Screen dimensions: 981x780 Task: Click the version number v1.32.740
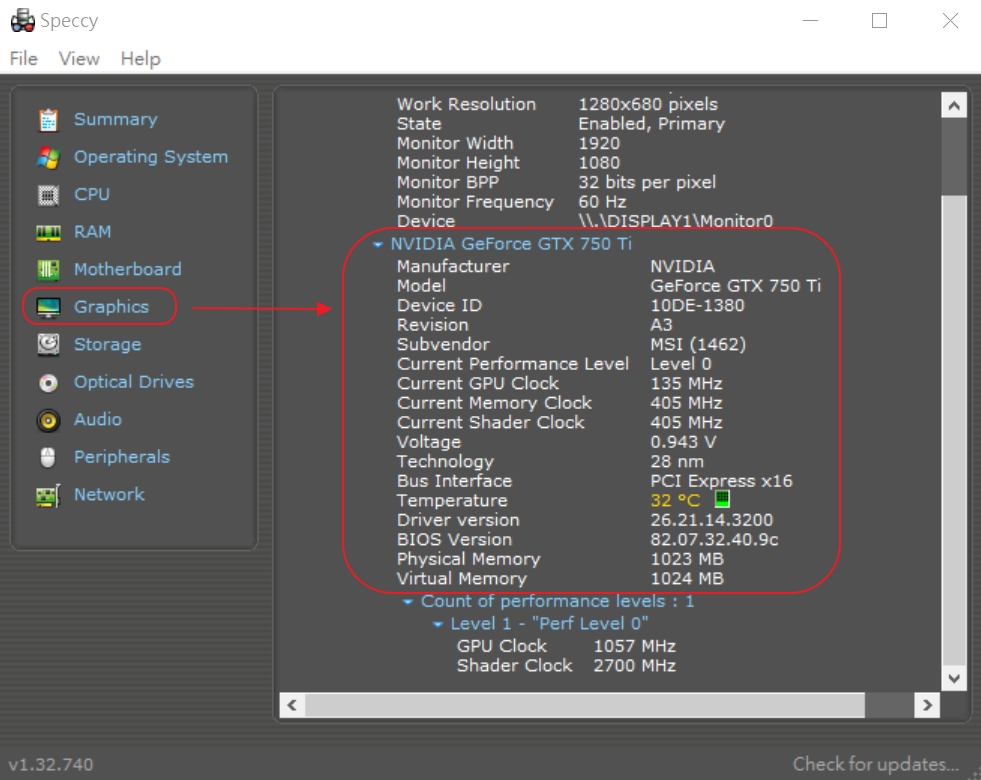click(x=51, y=764)
